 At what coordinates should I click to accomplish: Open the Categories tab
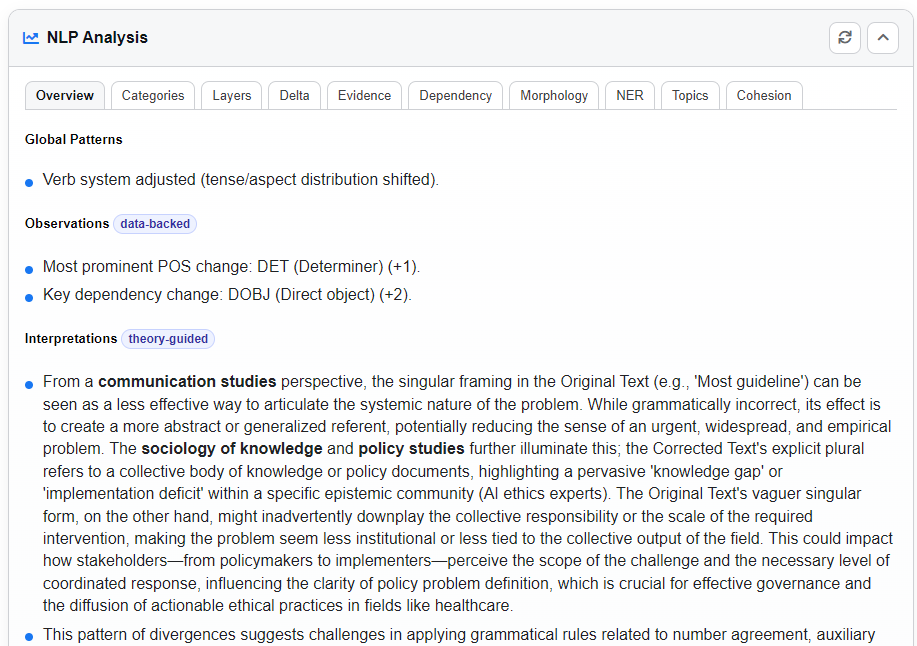153,96
